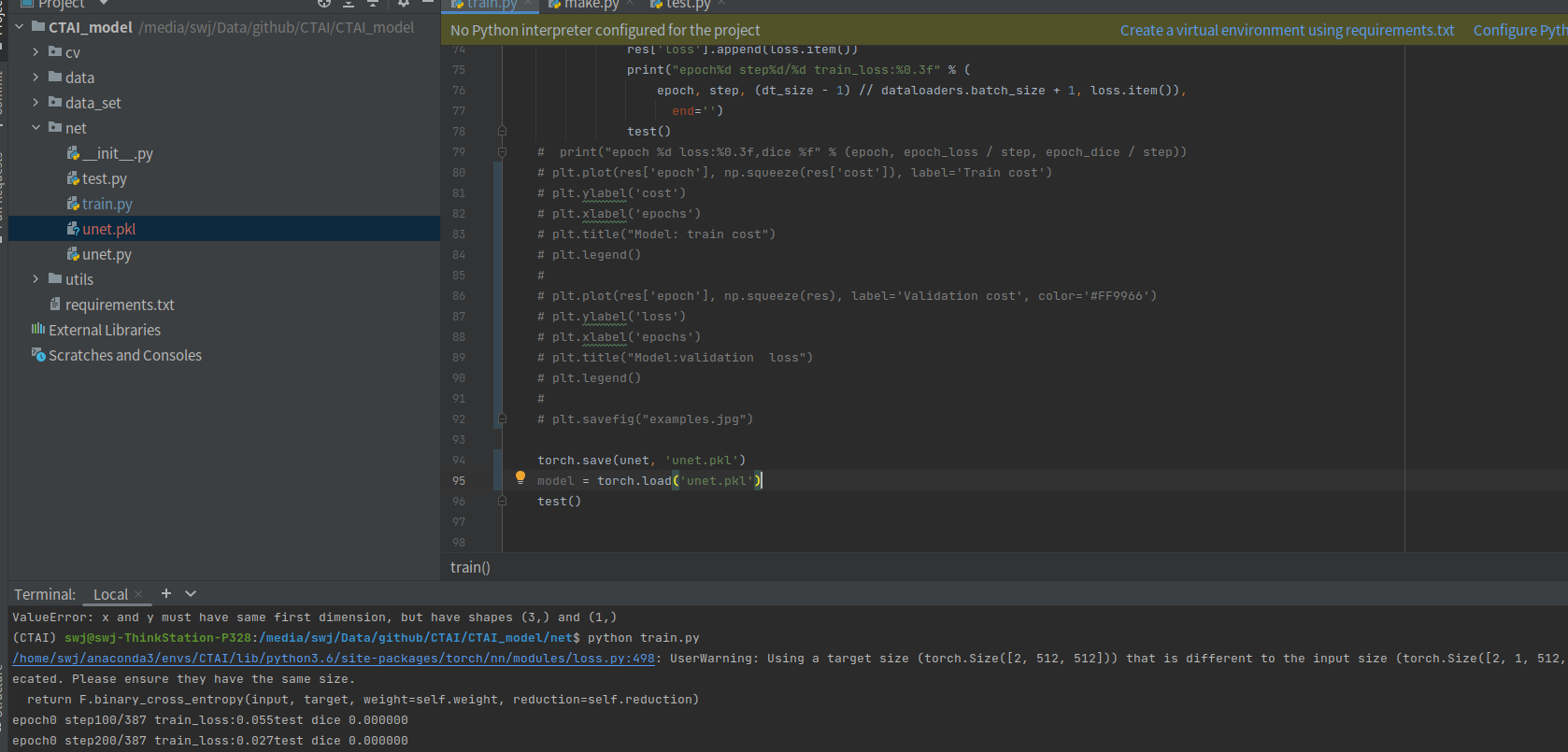1568x752 pixels.
Task: Open the terminal tabs dropdown arrow
Action: click(x=191, y=593)
